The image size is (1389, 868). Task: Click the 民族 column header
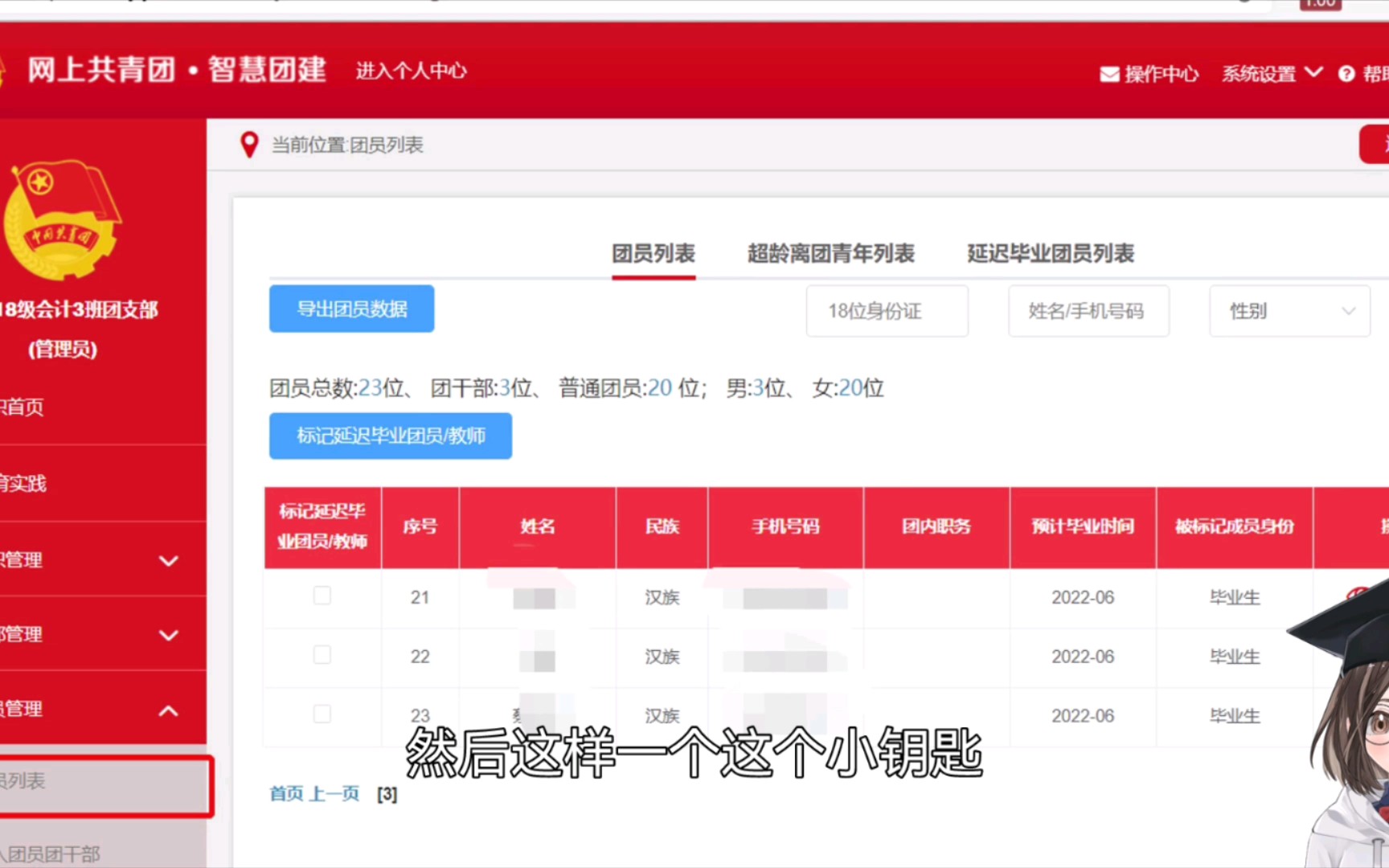coord(662,527)
